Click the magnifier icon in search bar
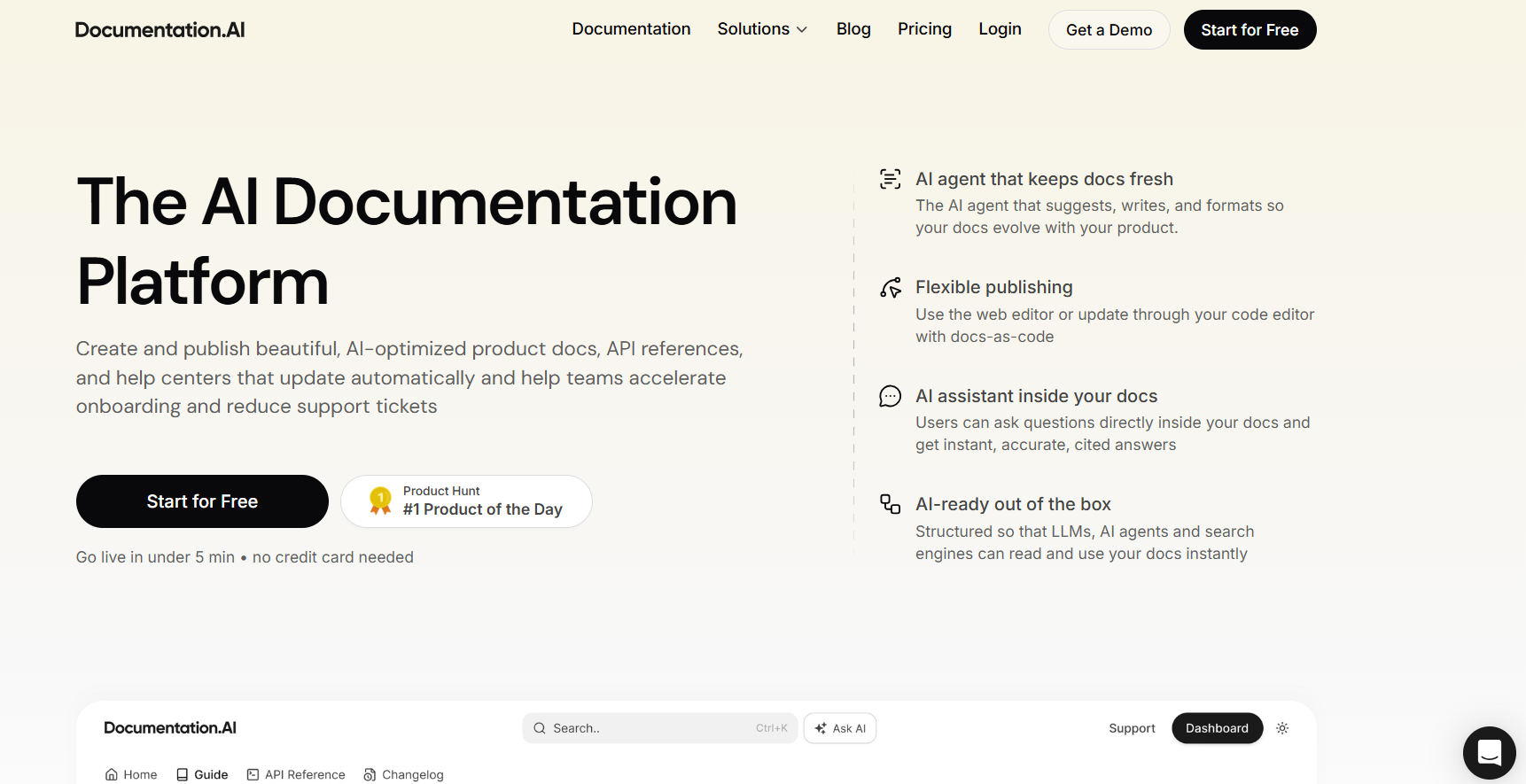This screenshot has width=1526, height=784. tap(539, 728)
